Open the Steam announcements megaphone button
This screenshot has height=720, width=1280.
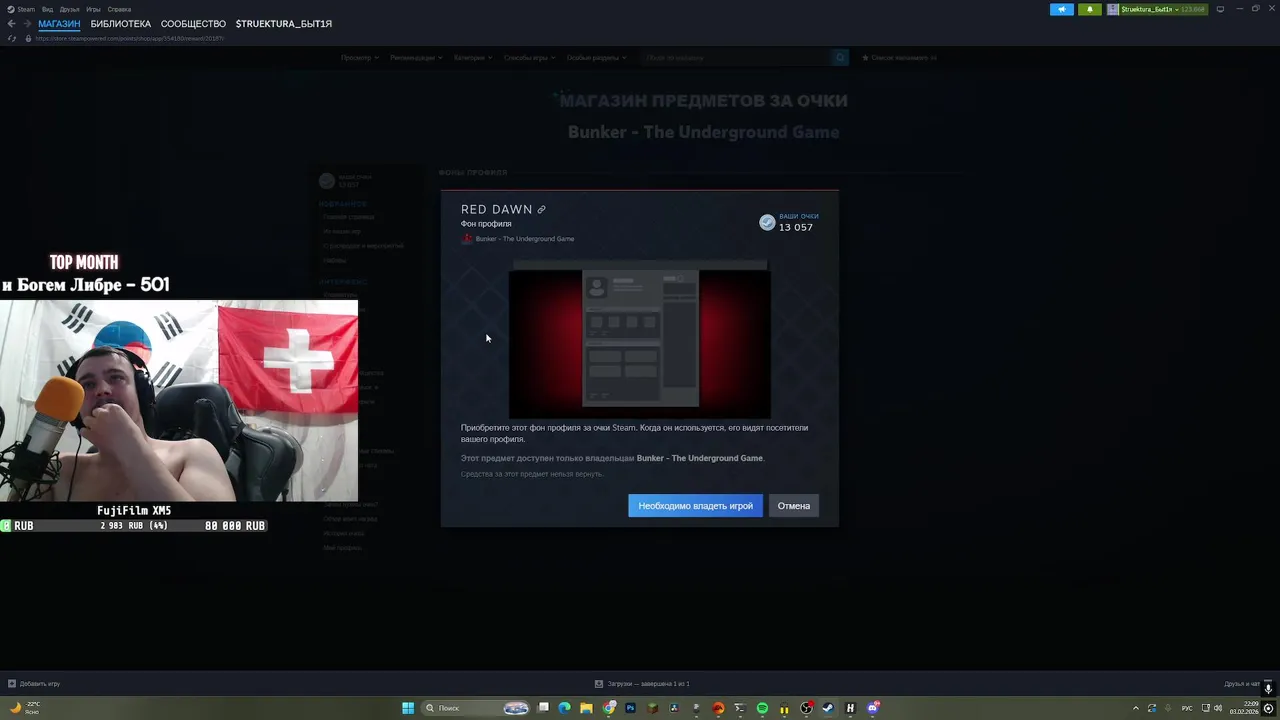coord(1061,9)
